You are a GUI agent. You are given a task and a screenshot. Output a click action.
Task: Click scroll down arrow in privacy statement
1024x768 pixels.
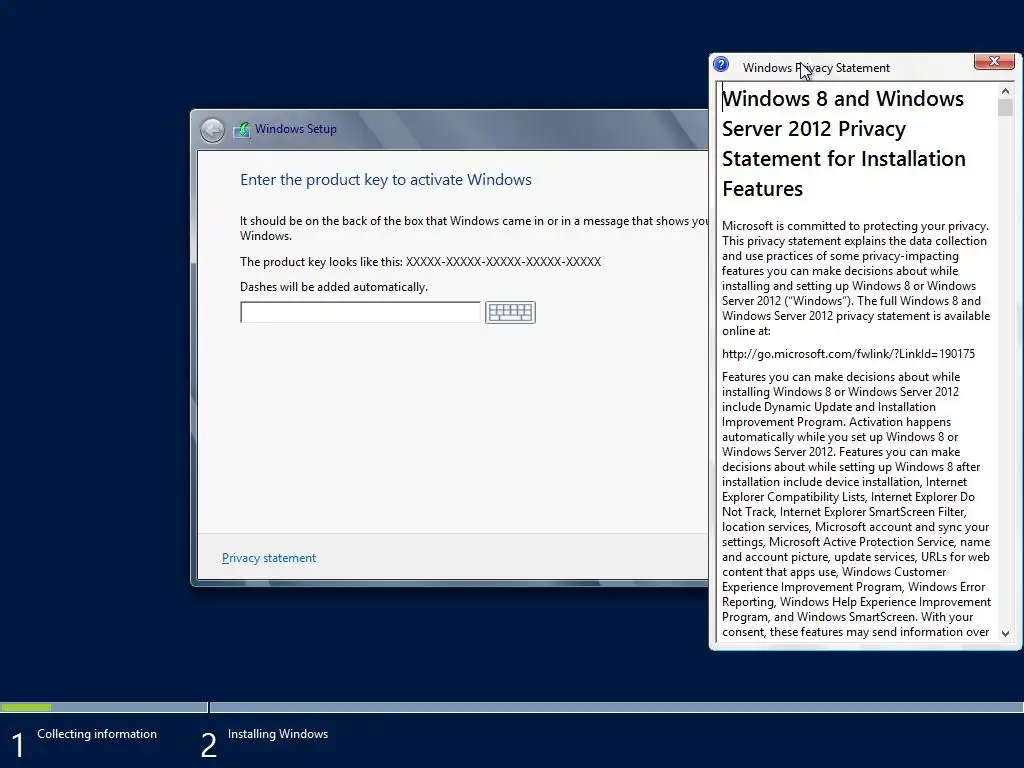[x=1005, y=633]
